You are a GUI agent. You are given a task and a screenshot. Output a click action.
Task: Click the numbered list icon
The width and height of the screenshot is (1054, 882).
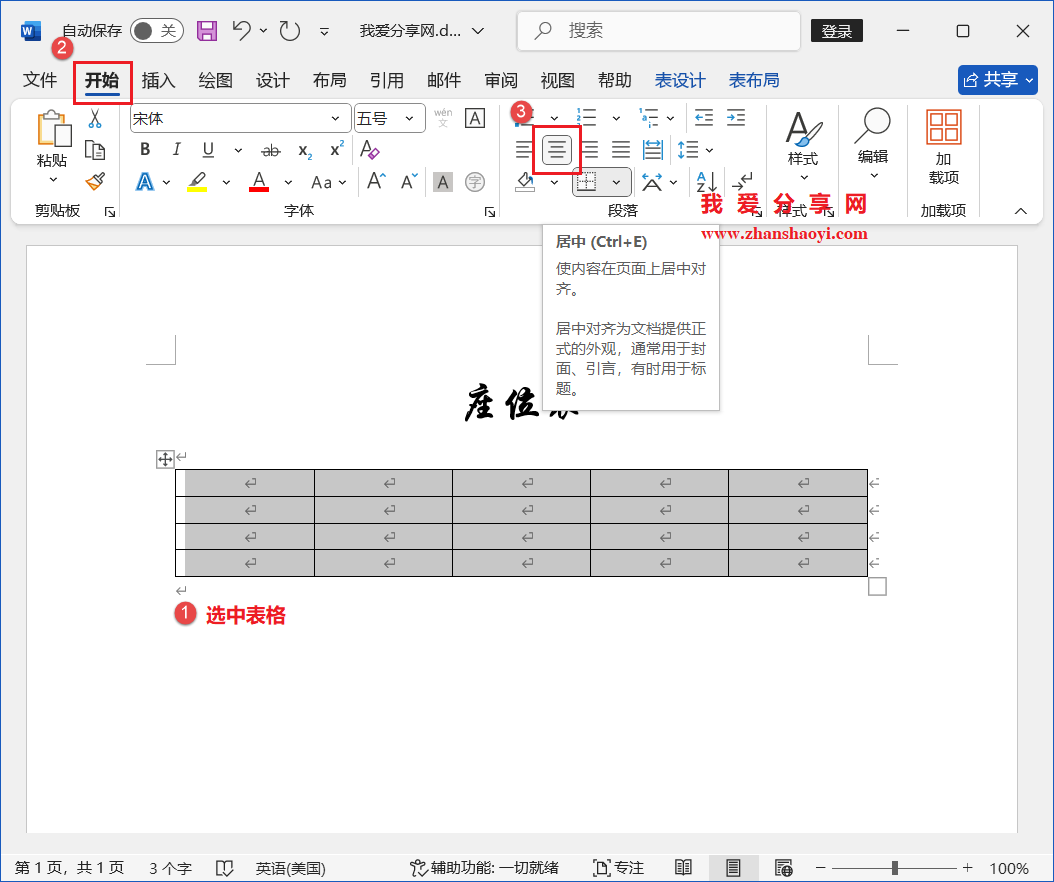[x=587, y=118]
